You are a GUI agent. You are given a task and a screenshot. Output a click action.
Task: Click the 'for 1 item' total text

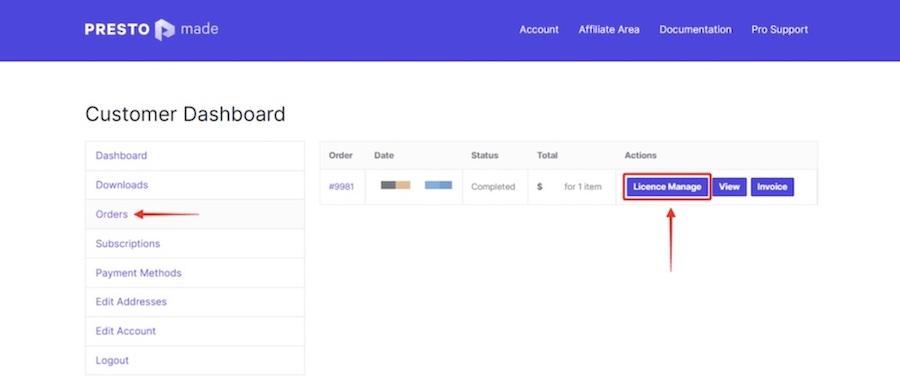pos(583,187)
